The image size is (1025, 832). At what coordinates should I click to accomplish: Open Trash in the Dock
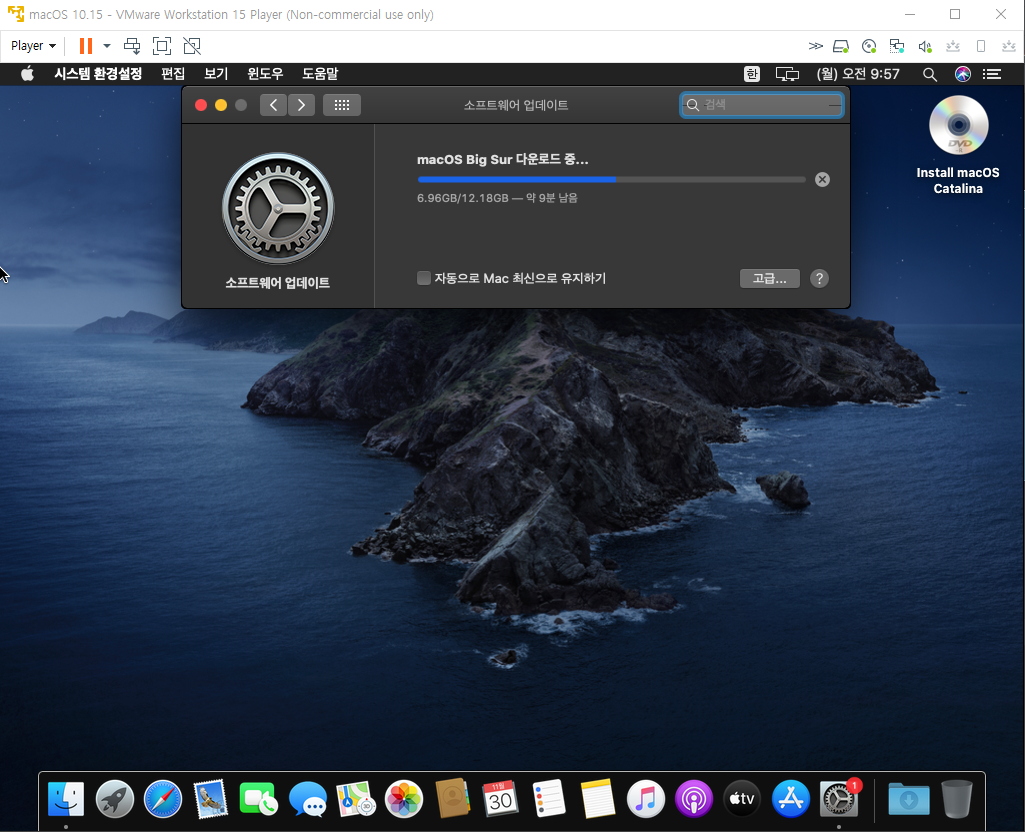[x=957, y=799]
